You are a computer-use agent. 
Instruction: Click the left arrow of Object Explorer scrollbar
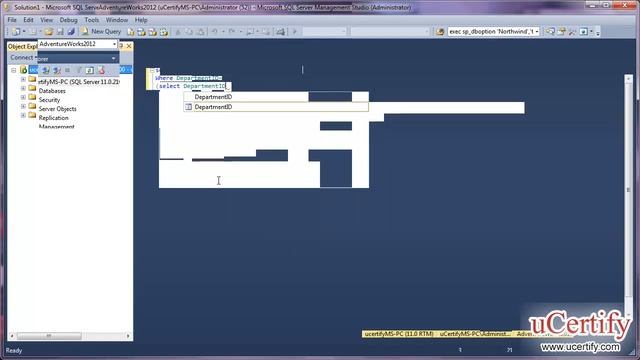click(x=12, y=336)
